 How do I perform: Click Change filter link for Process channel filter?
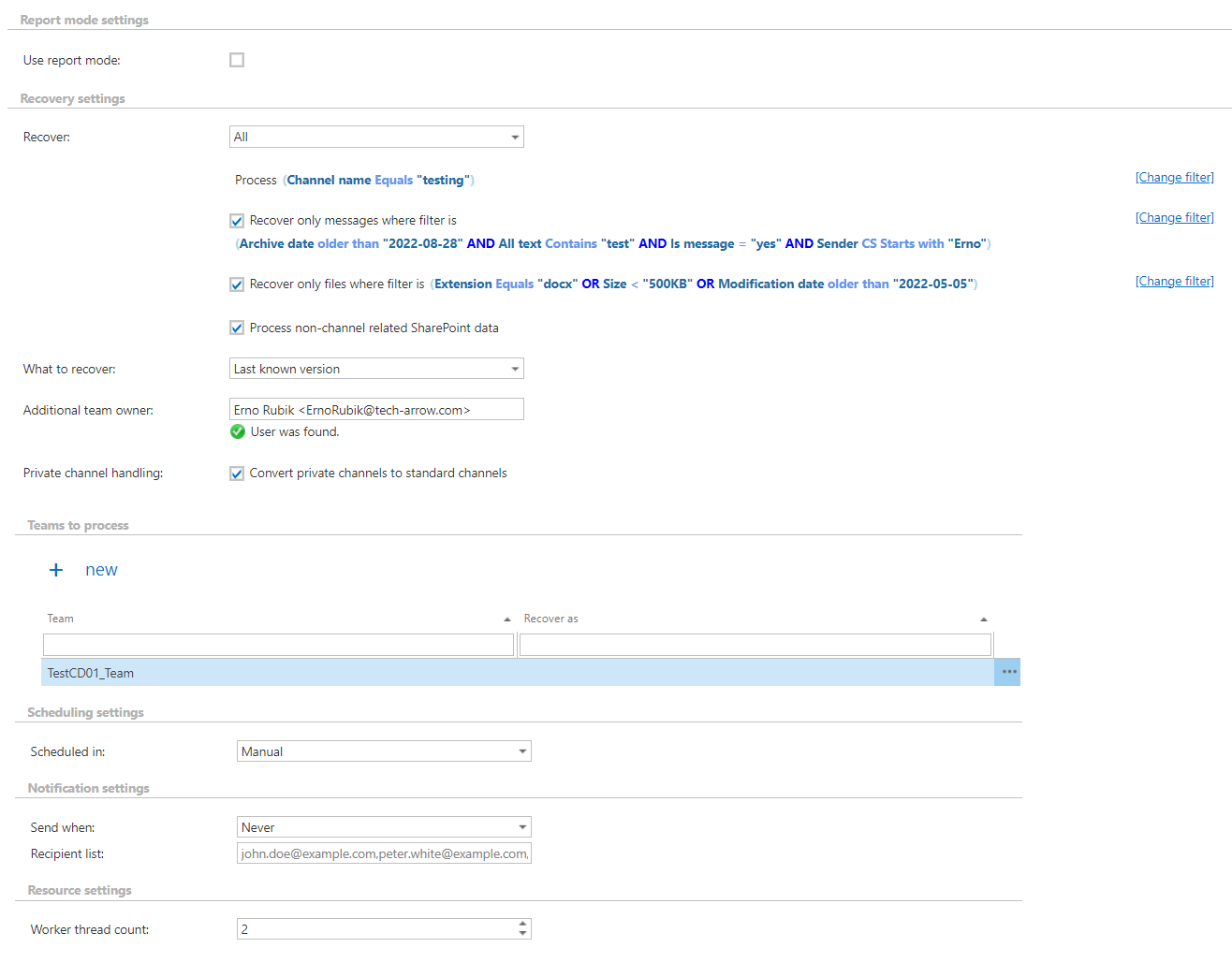(1174, 178)
